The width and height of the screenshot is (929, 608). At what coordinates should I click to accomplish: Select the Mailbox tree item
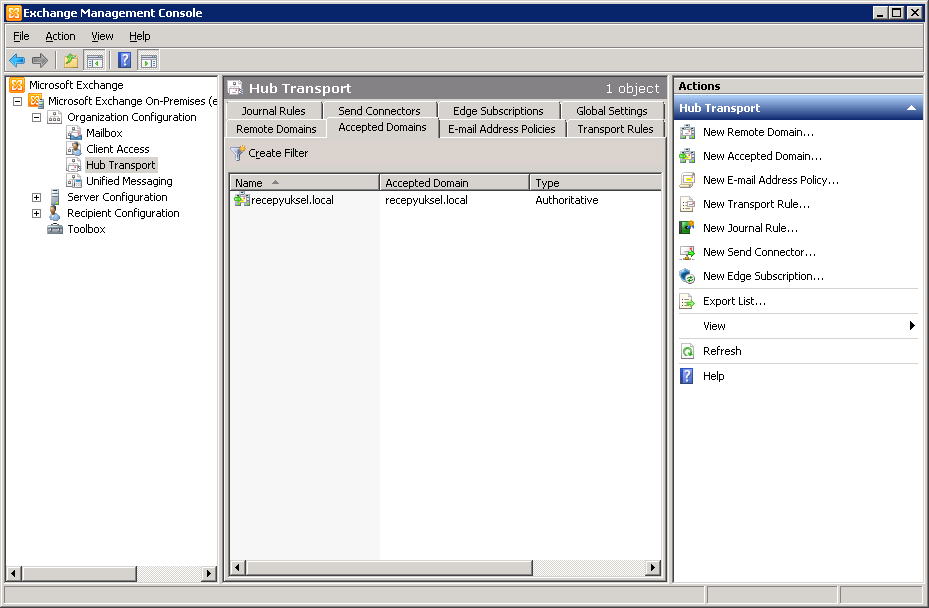[104, 133]
